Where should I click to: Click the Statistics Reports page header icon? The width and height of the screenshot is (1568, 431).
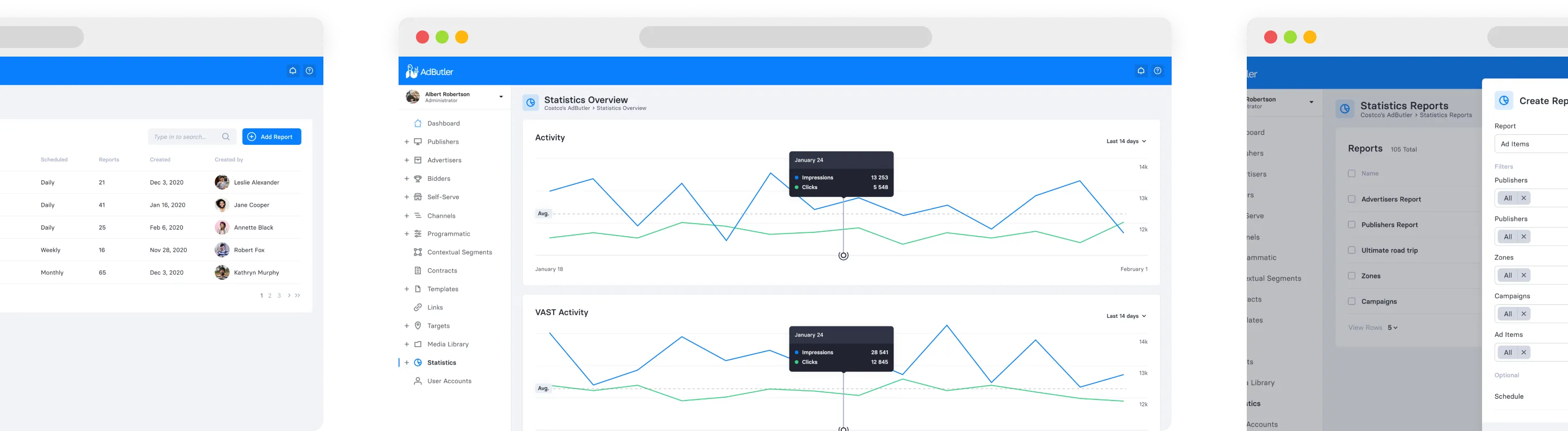[1345, 109]
